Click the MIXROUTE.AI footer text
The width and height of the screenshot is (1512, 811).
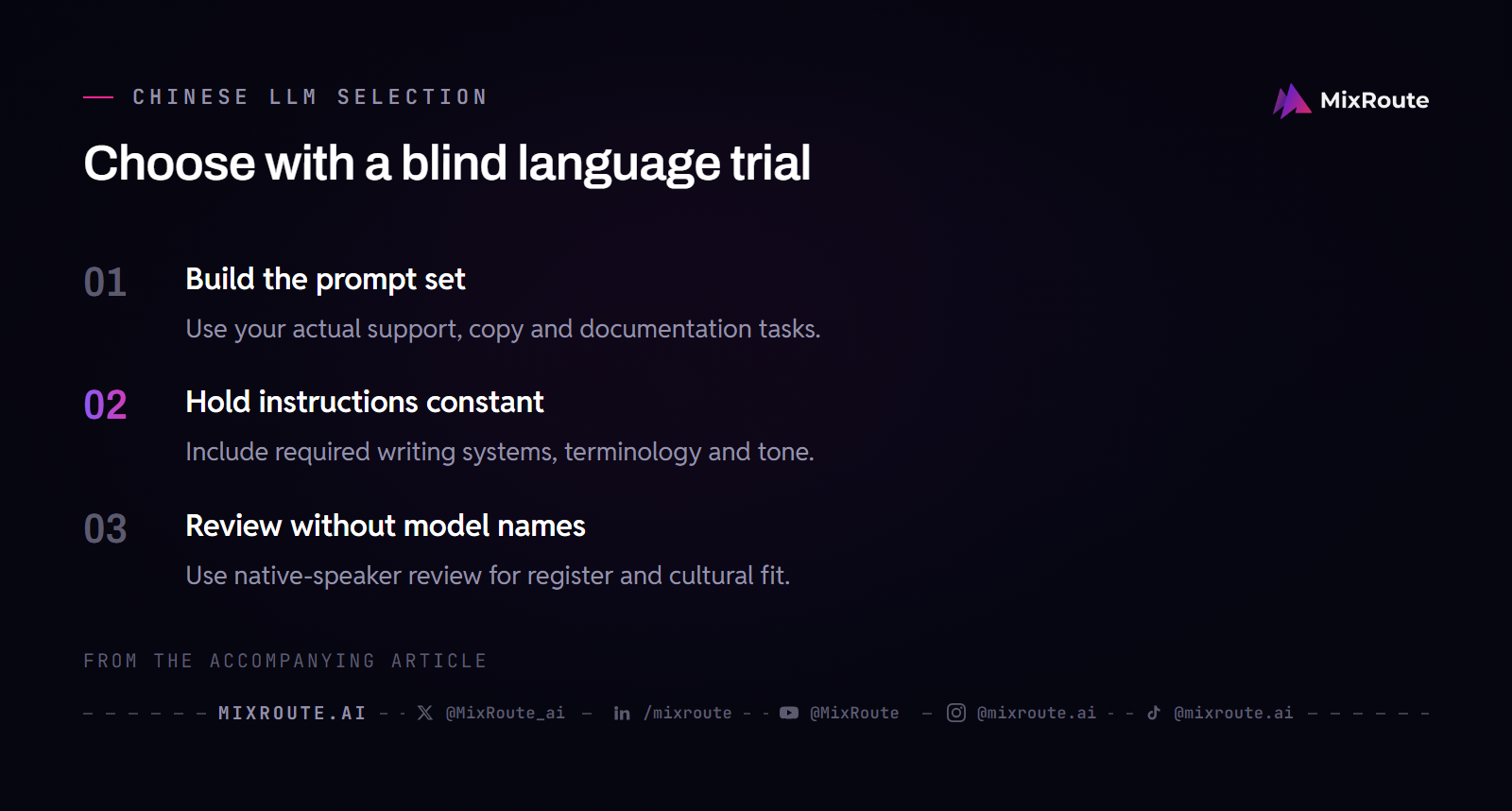[x=292, y=713]
